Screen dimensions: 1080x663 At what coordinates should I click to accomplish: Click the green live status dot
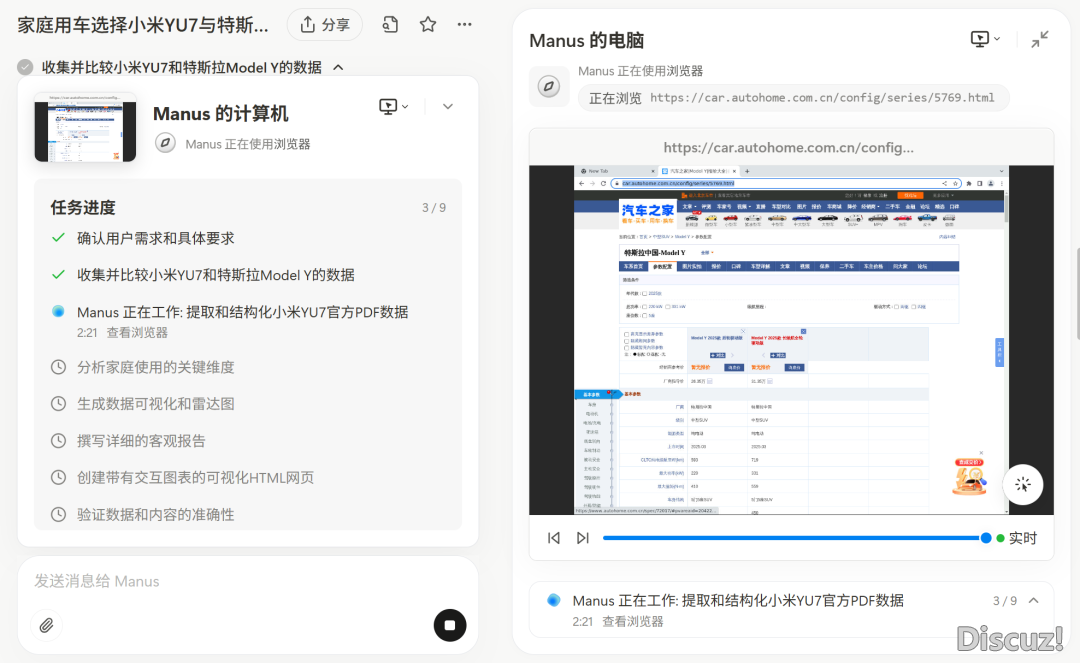[1000, 538]
